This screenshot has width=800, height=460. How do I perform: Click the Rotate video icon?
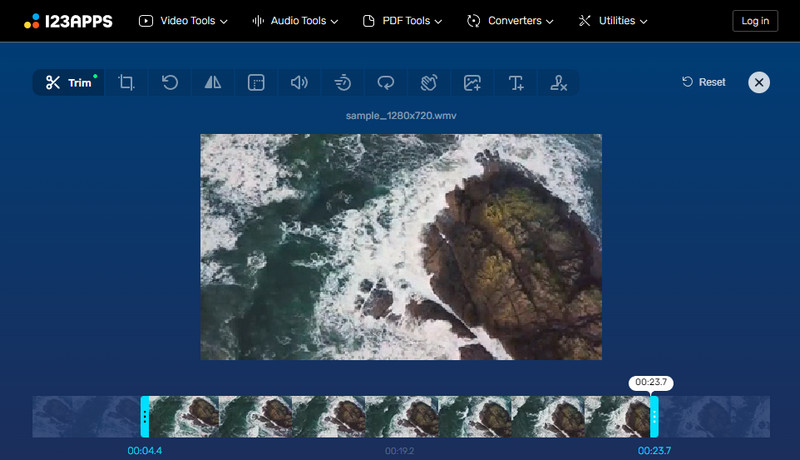[x=170, y=83]
